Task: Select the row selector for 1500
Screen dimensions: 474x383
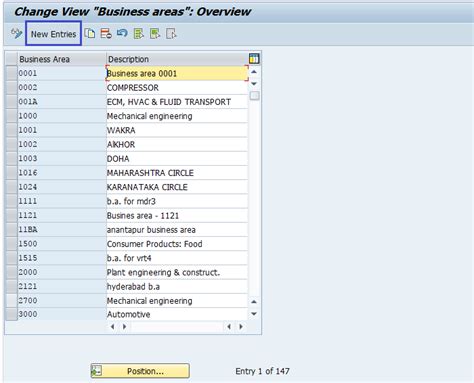Action: point(11,244)
